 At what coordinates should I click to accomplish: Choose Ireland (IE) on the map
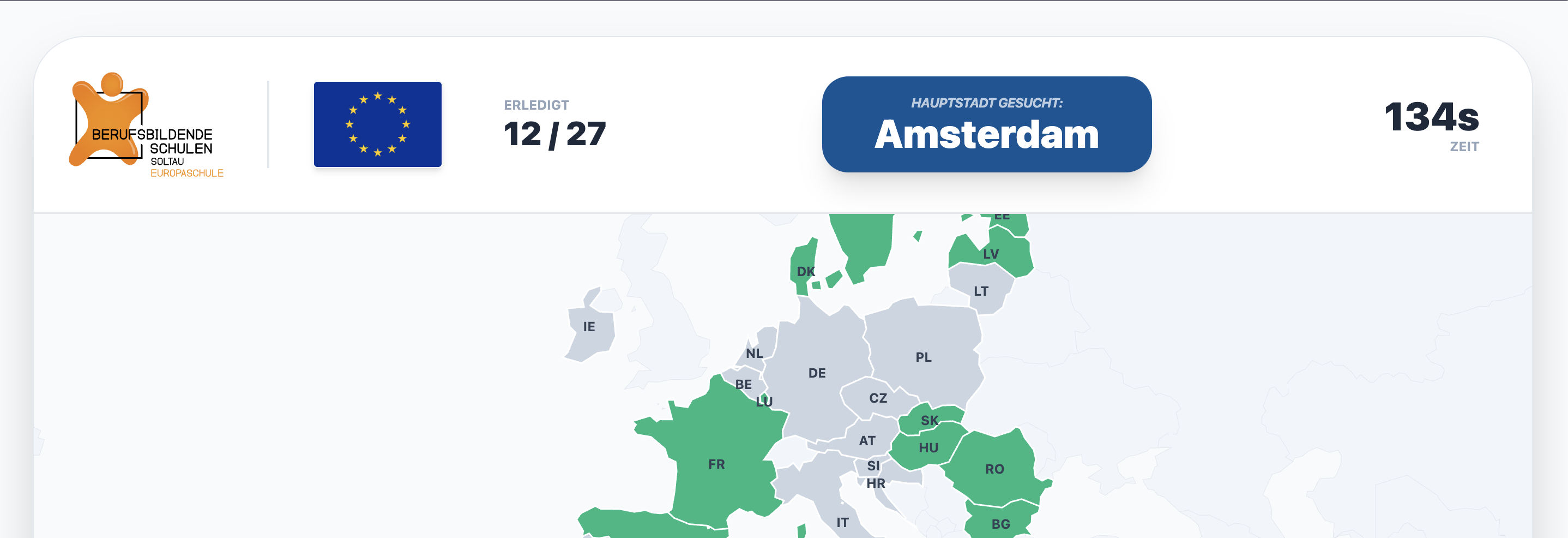point(589,333)
